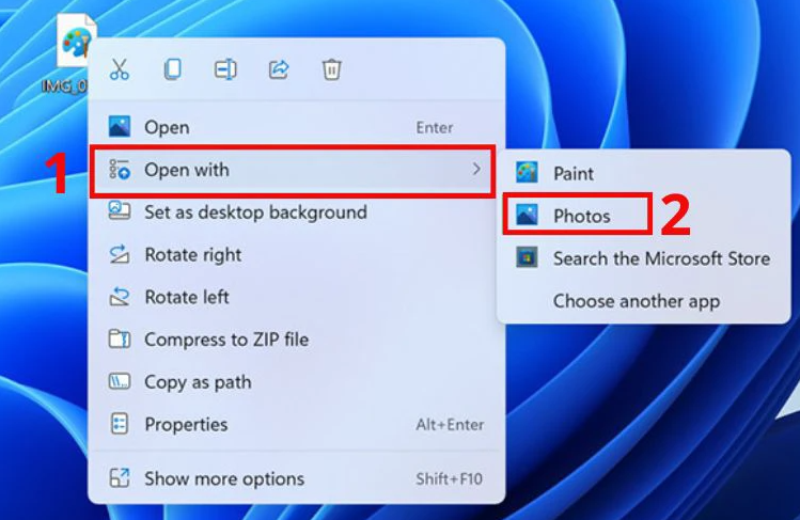Click the Rotate right icon

pos(119,254)
